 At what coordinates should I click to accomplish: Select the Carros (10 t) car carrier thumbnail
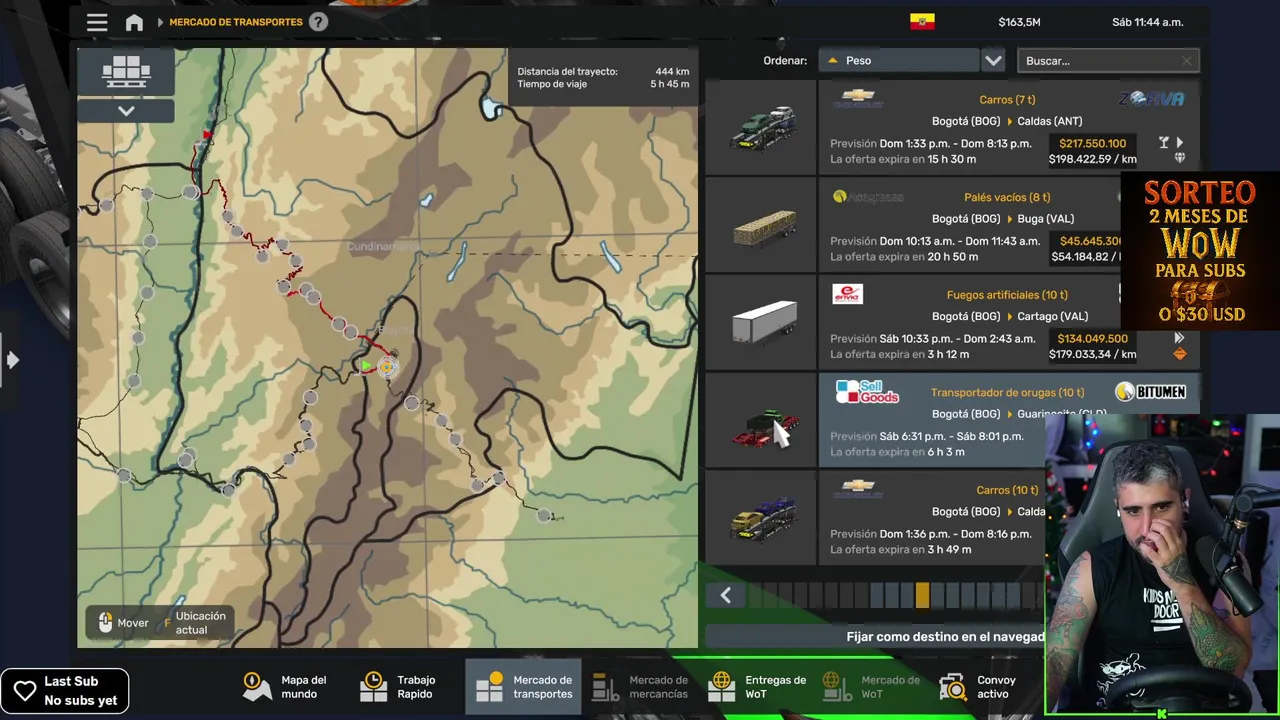pos(762,519)
